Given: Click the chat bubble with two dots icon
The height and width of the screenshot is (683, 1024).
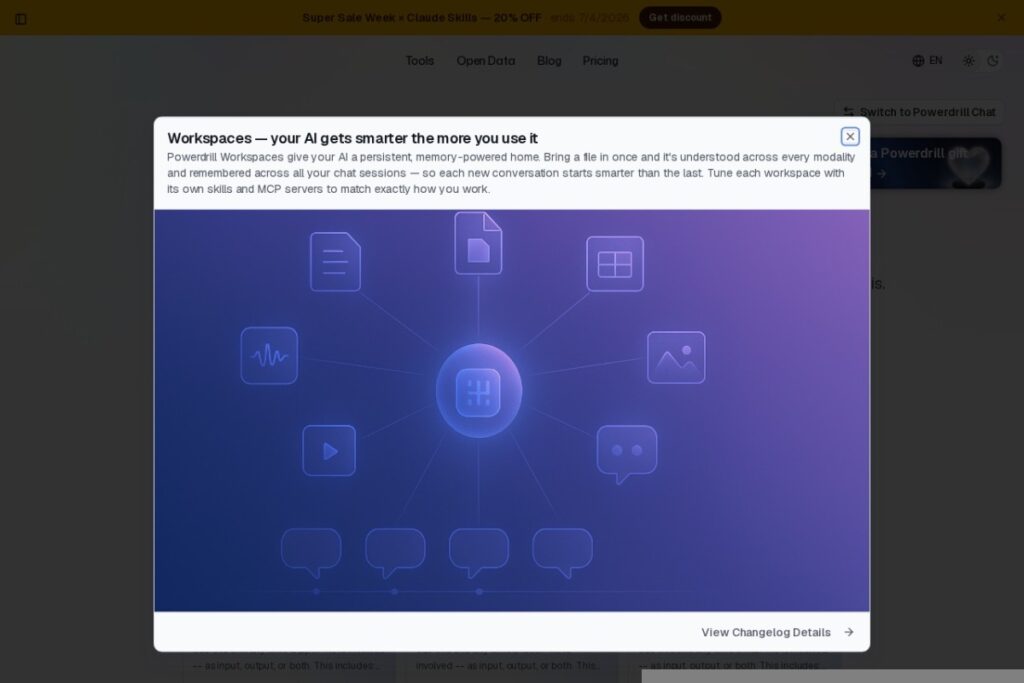Looking at the screenshot, I should coord(626,454).
